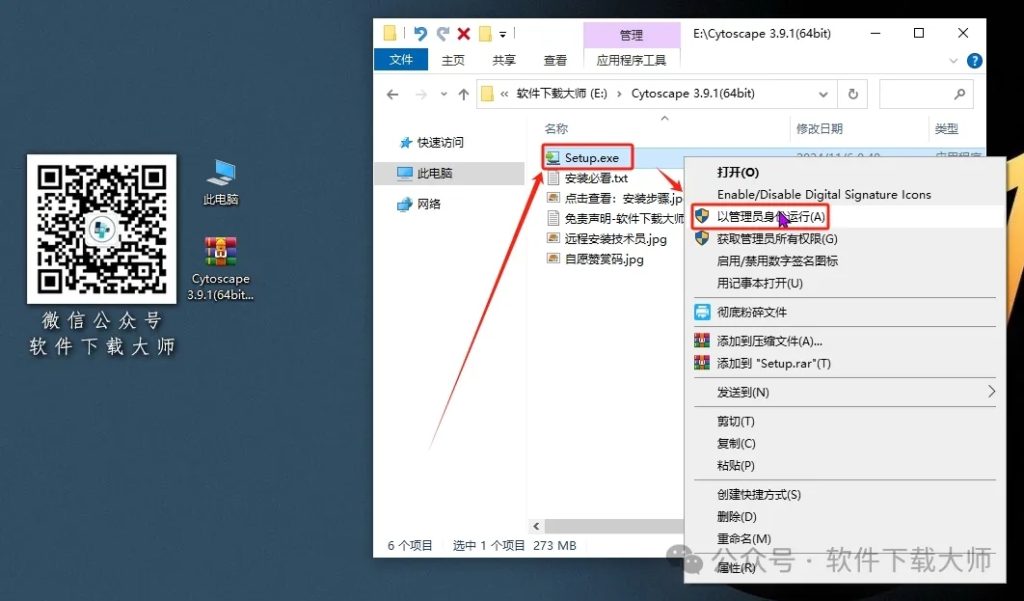Image resolution: width=1024 pixels, height=601 pixels.
Task: Click the shredder icon beside 彻底粉碎文件
Action: tap(700, 312)
